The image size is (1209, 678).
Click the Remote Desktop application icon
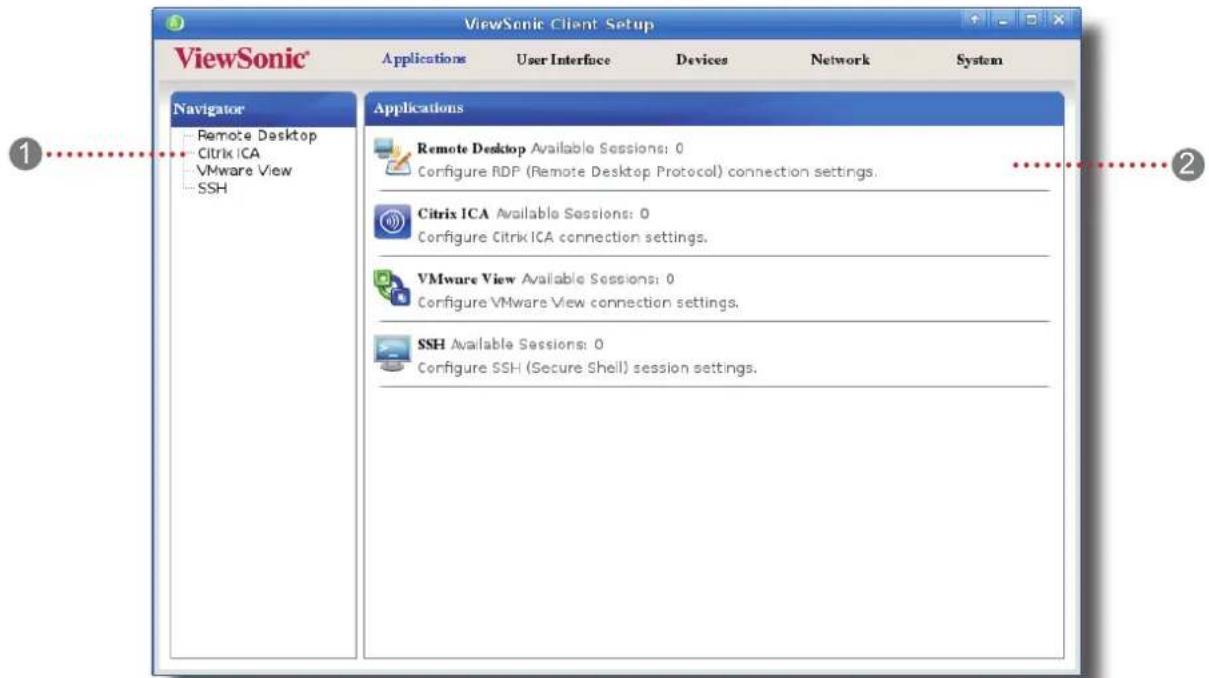[392, 158]
